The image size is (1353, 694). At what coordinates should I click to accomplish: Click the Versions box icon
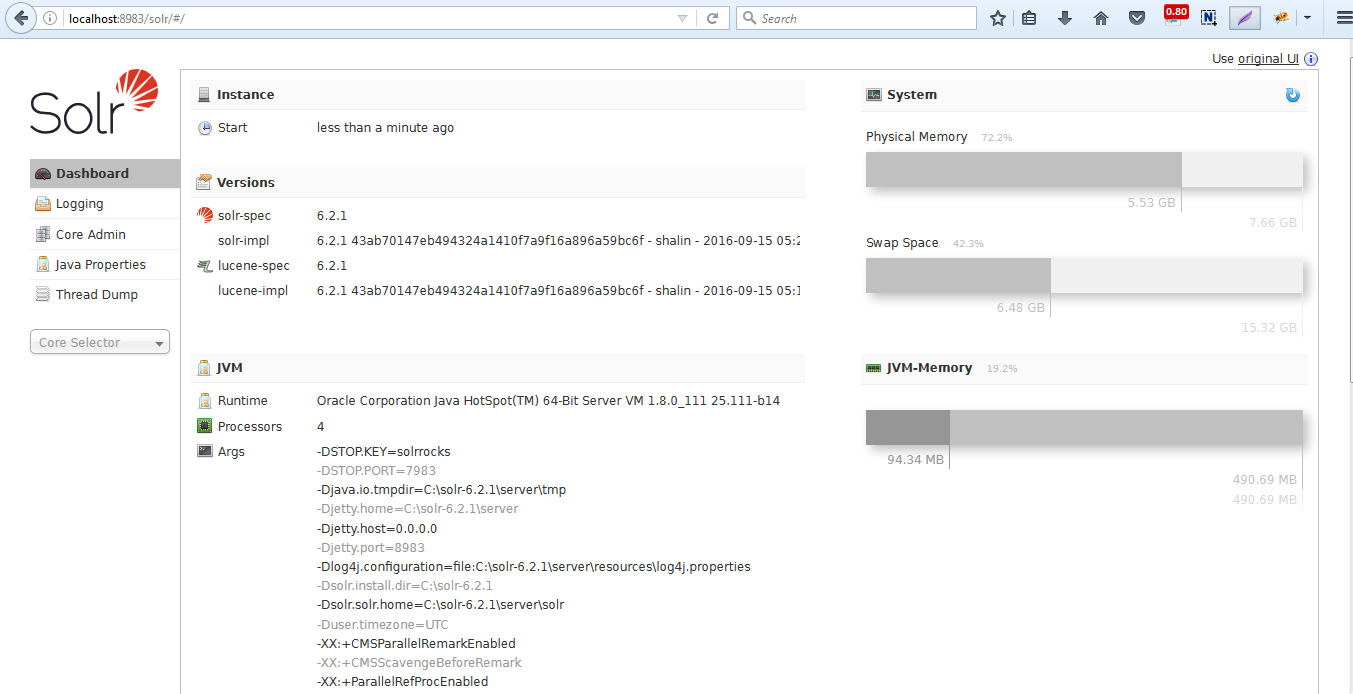click(204, 182)
